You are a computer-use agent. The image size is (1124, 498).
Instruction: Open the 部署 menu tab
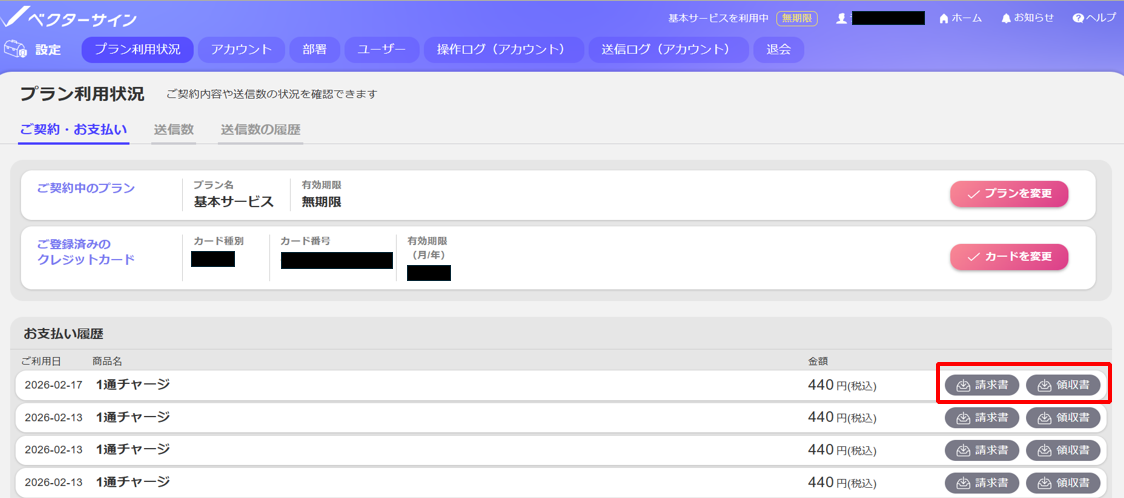point(315,50)
